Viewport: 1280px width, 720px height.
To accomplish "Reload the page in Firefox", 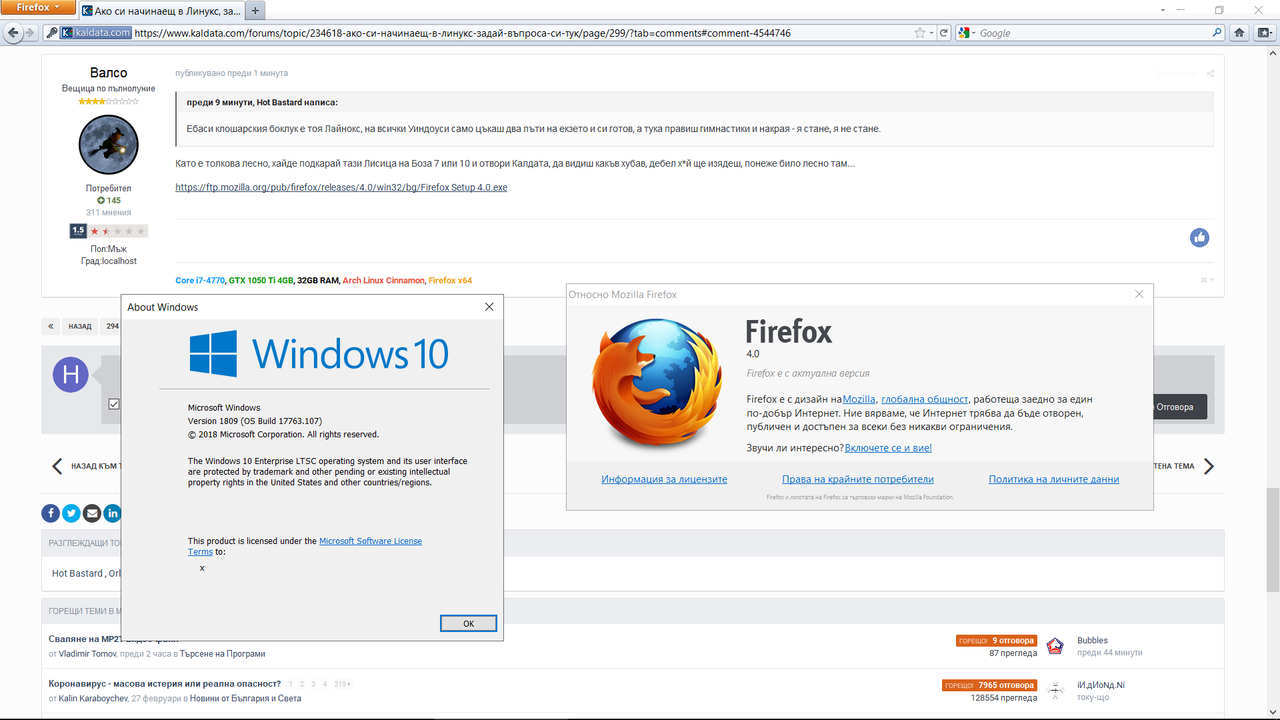I will (944, 33).
